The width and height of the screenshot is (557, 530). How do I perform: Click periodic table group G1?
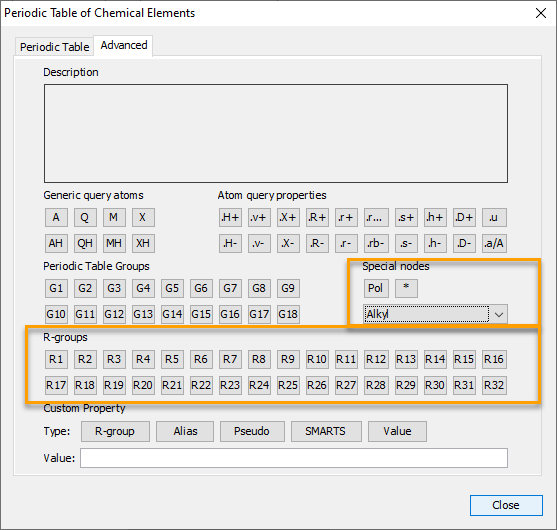pyautogui.click(x=56, y=288)
